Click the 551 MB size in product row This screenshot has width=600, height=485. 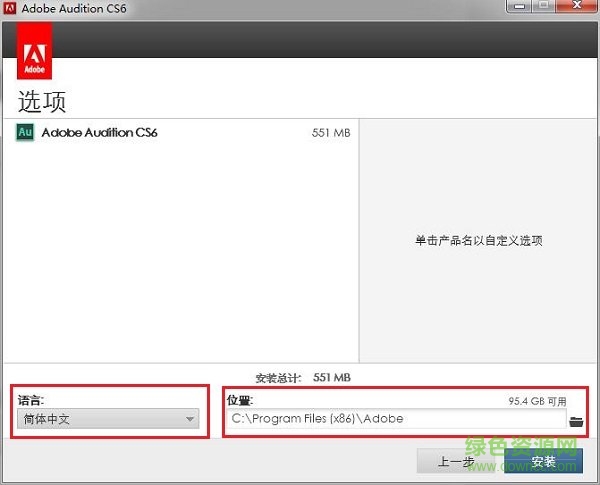[x=331, y=133]
